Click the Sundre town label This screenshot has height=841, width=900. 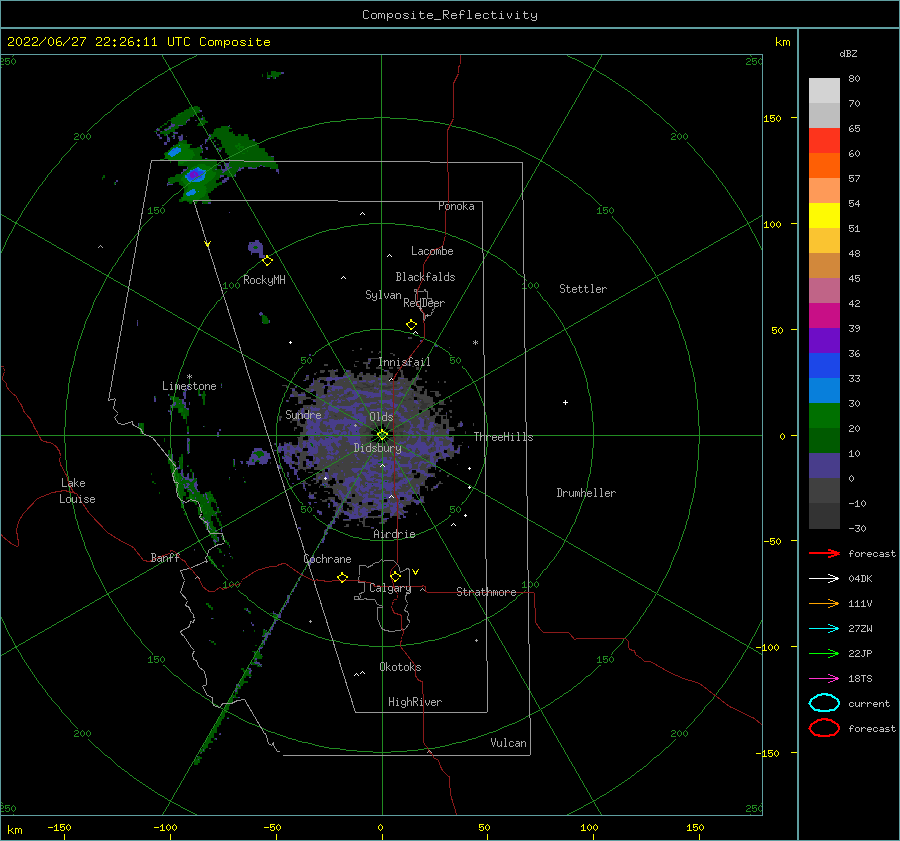[x=303, y=415]
